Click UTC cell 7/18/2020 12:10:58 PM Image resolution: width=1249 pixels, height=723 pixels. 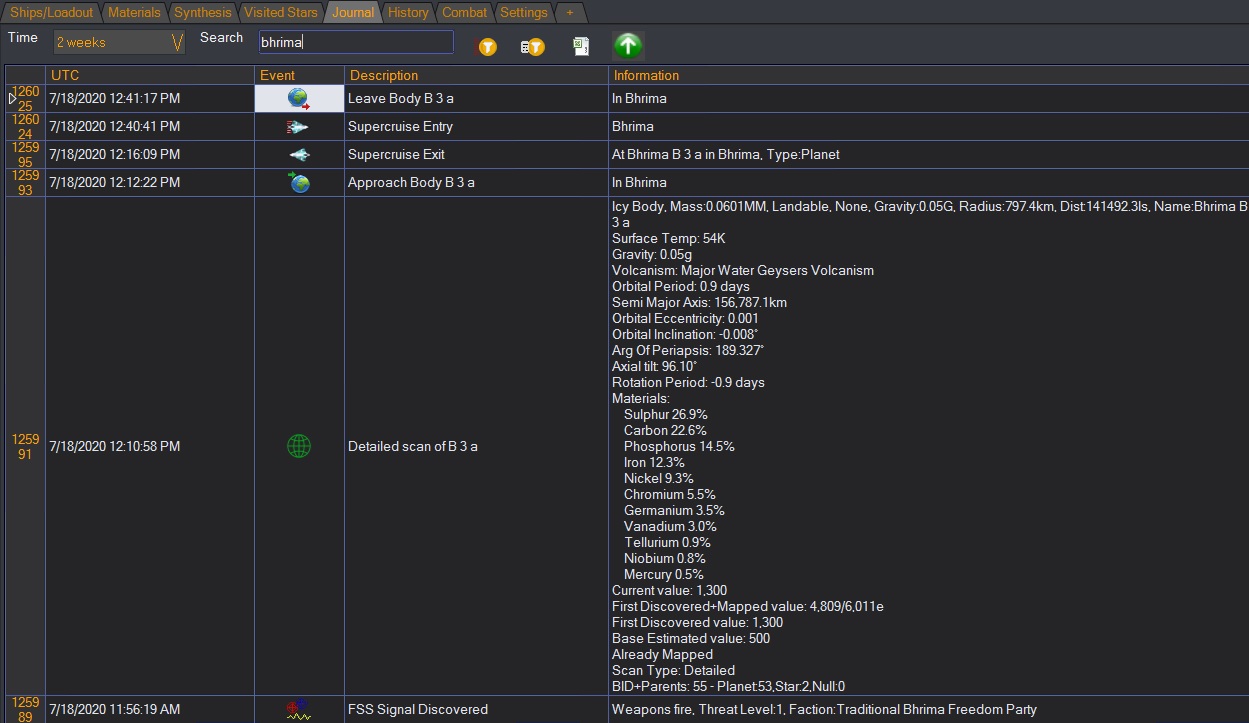coord(150,447)
